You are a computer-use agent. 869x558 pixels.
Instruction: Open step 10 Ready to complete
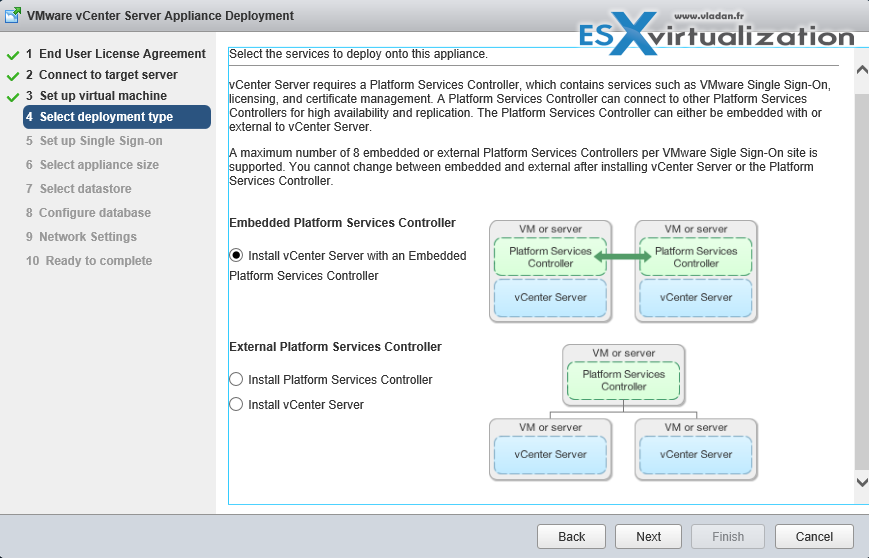(x=89, y=260)
